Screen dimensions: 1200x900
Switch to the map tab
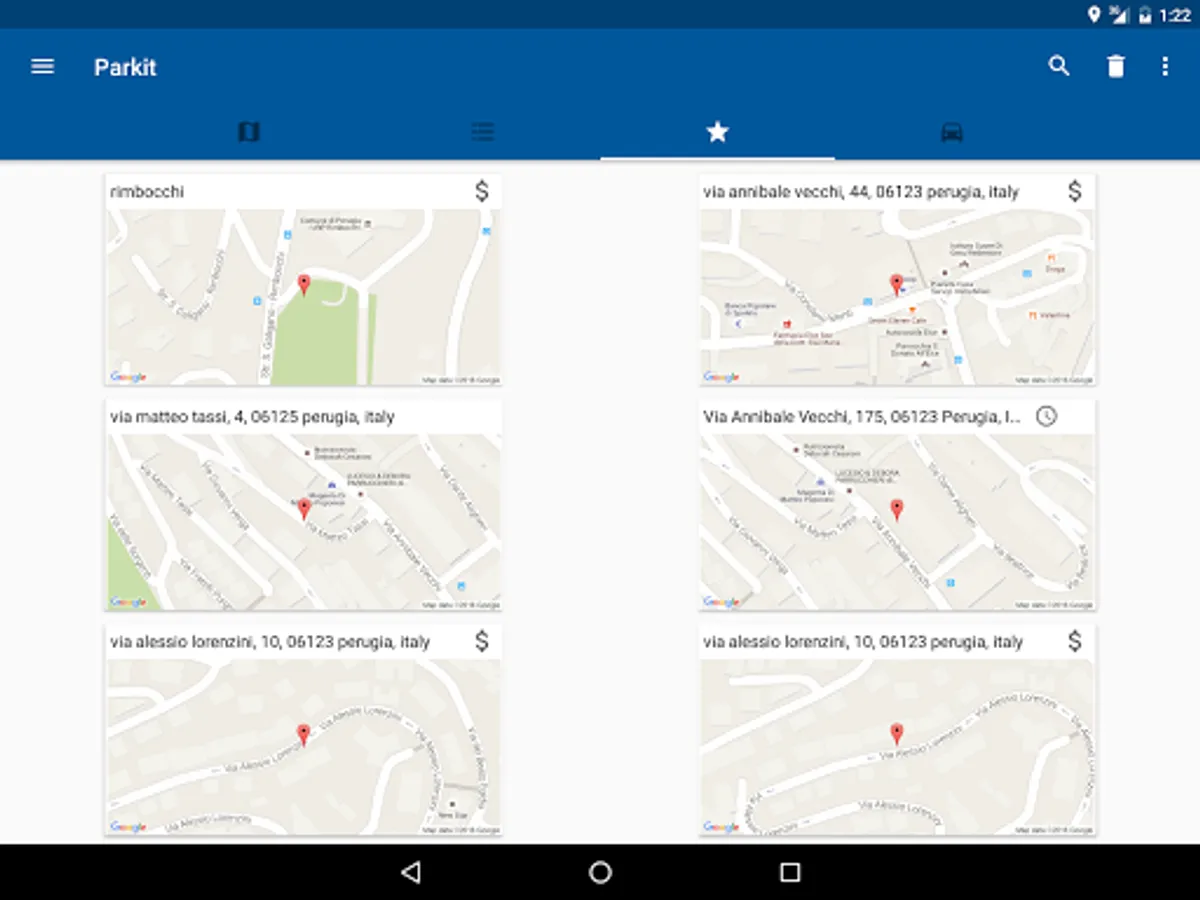click(249, 132)
